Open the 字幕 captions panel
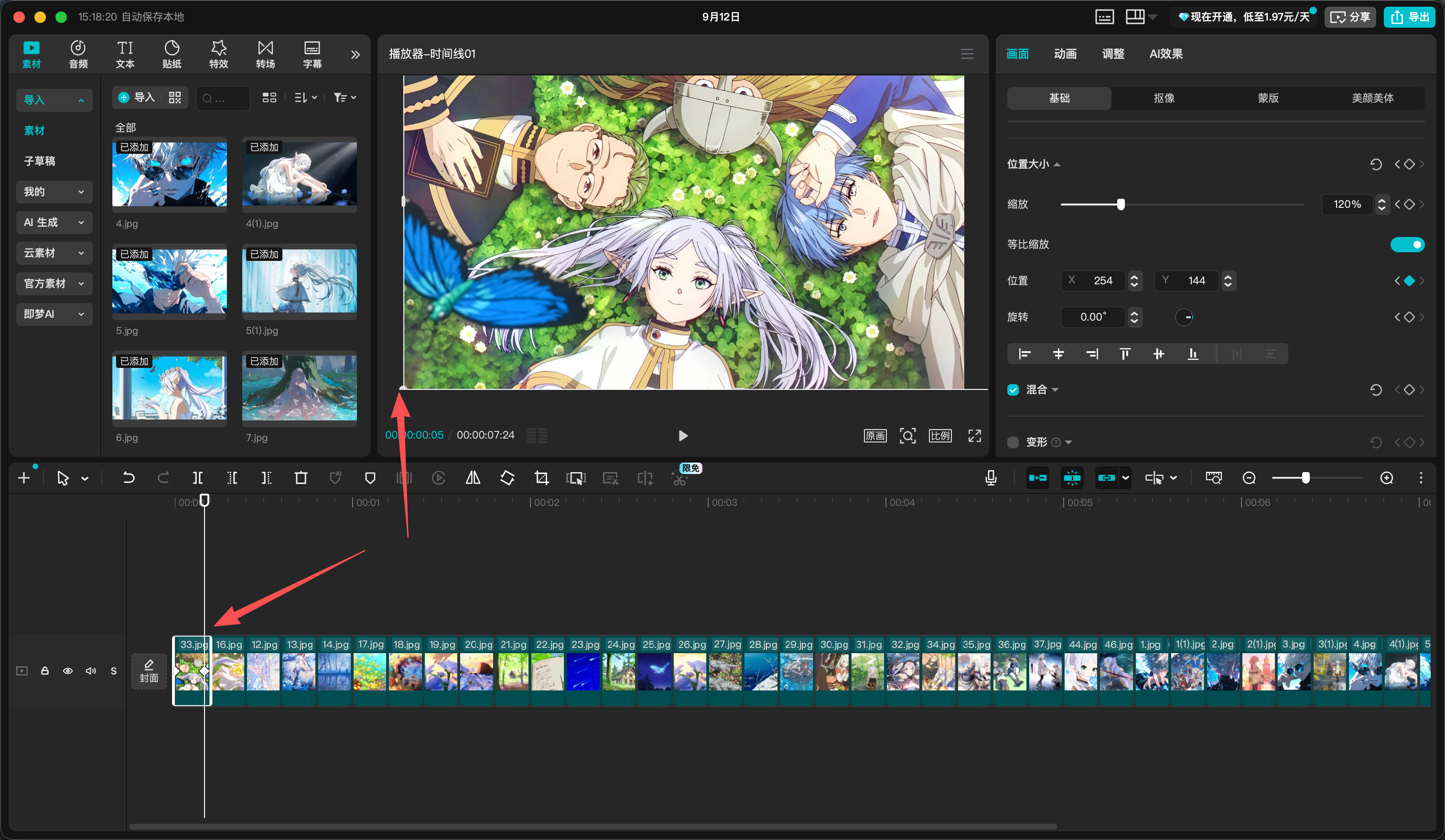This screenshot has height=840, width=1445. (313, 54)
